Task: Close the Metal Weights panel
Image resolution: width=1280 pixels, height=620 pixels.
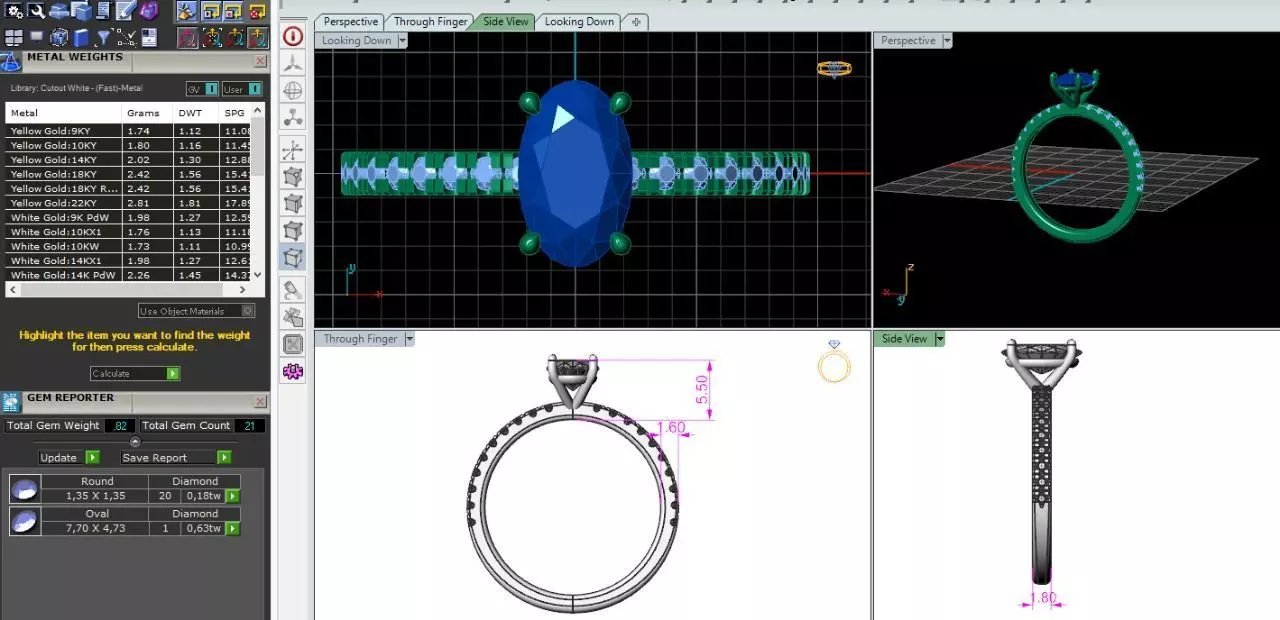Action: 260,61
